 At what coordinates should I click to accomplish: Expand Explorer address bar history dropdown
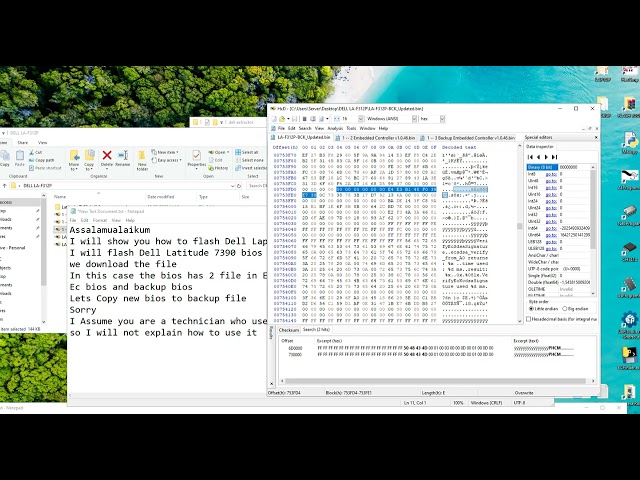click(x=232, y=186)
